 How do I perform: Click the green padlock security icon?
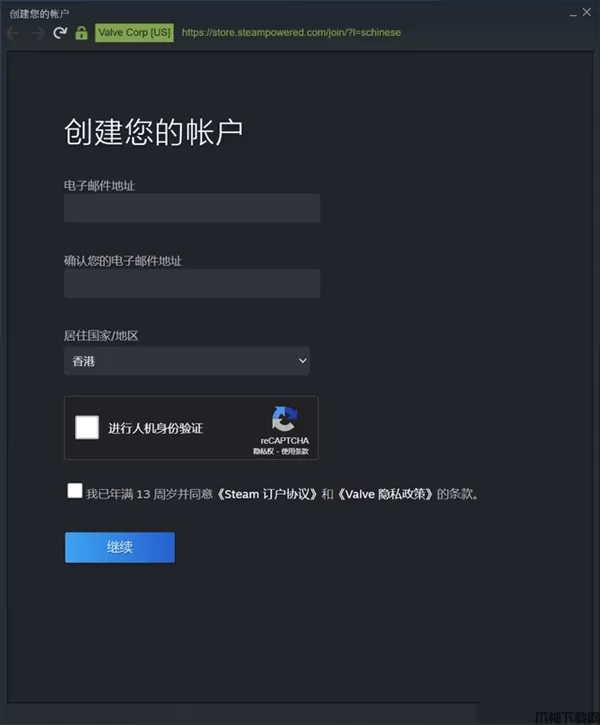pos(81,33)
